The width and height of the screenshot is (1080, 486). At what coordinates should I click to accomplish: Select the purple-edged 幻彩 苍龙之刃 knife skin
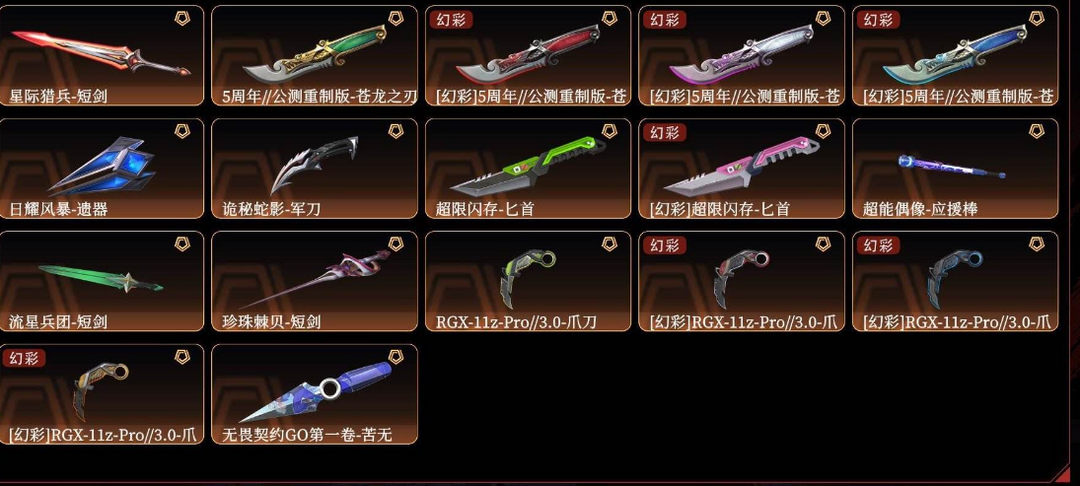(x=742, y=56)
